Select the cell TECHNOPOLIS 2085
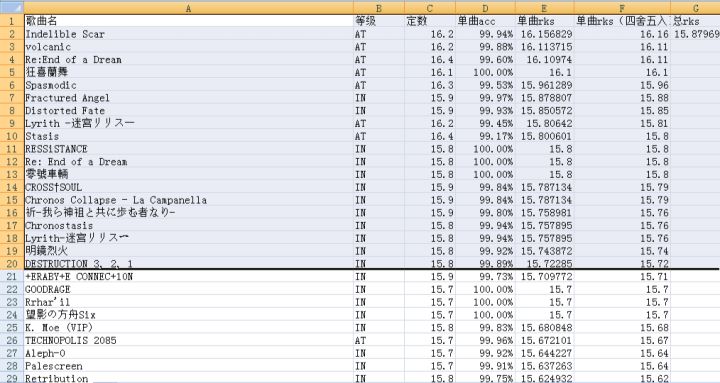This screenshot has width=720, height=383. 188,340
